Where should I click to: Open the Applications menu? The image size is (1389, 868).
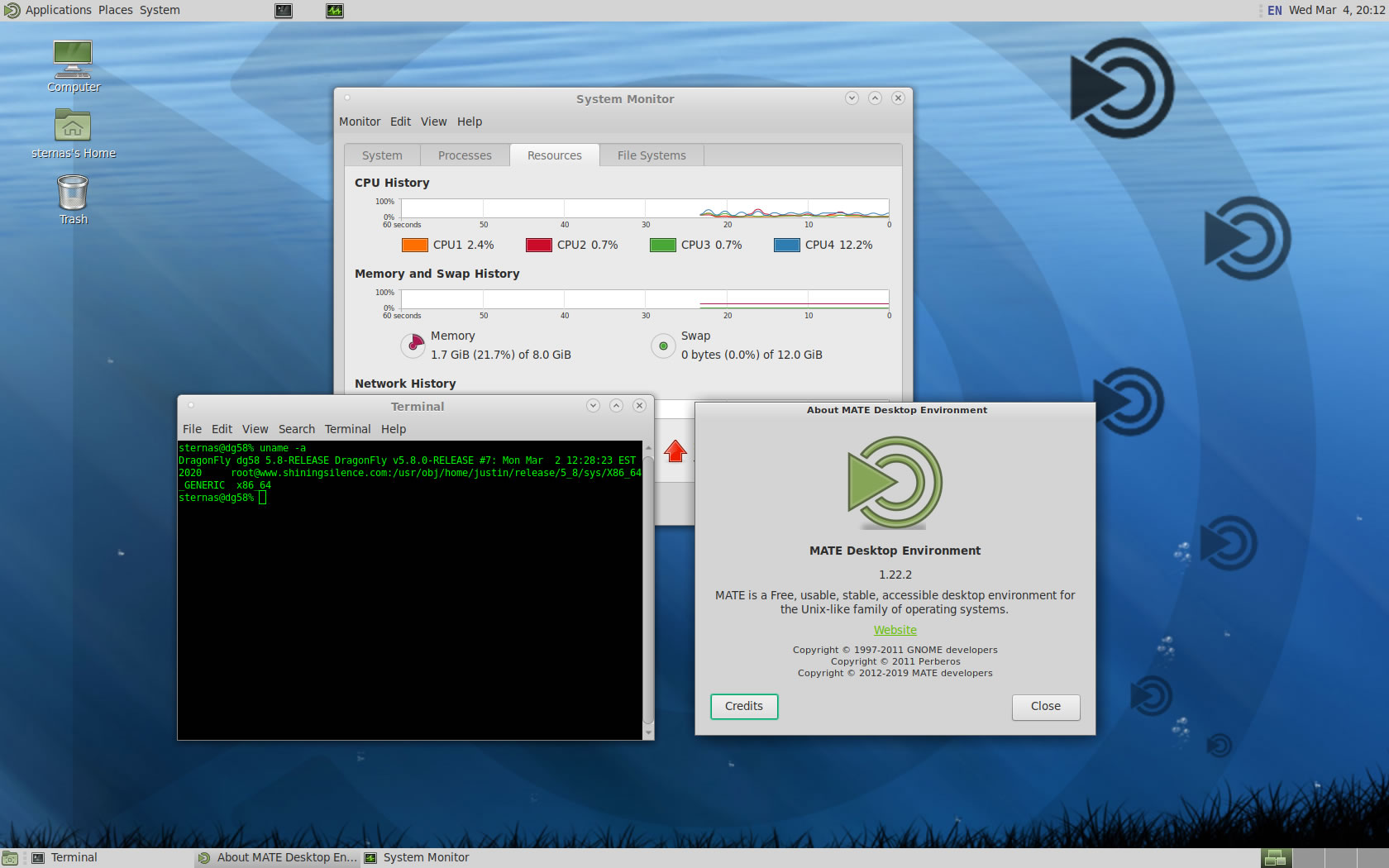pyautogui.click(x=58, y=10)
